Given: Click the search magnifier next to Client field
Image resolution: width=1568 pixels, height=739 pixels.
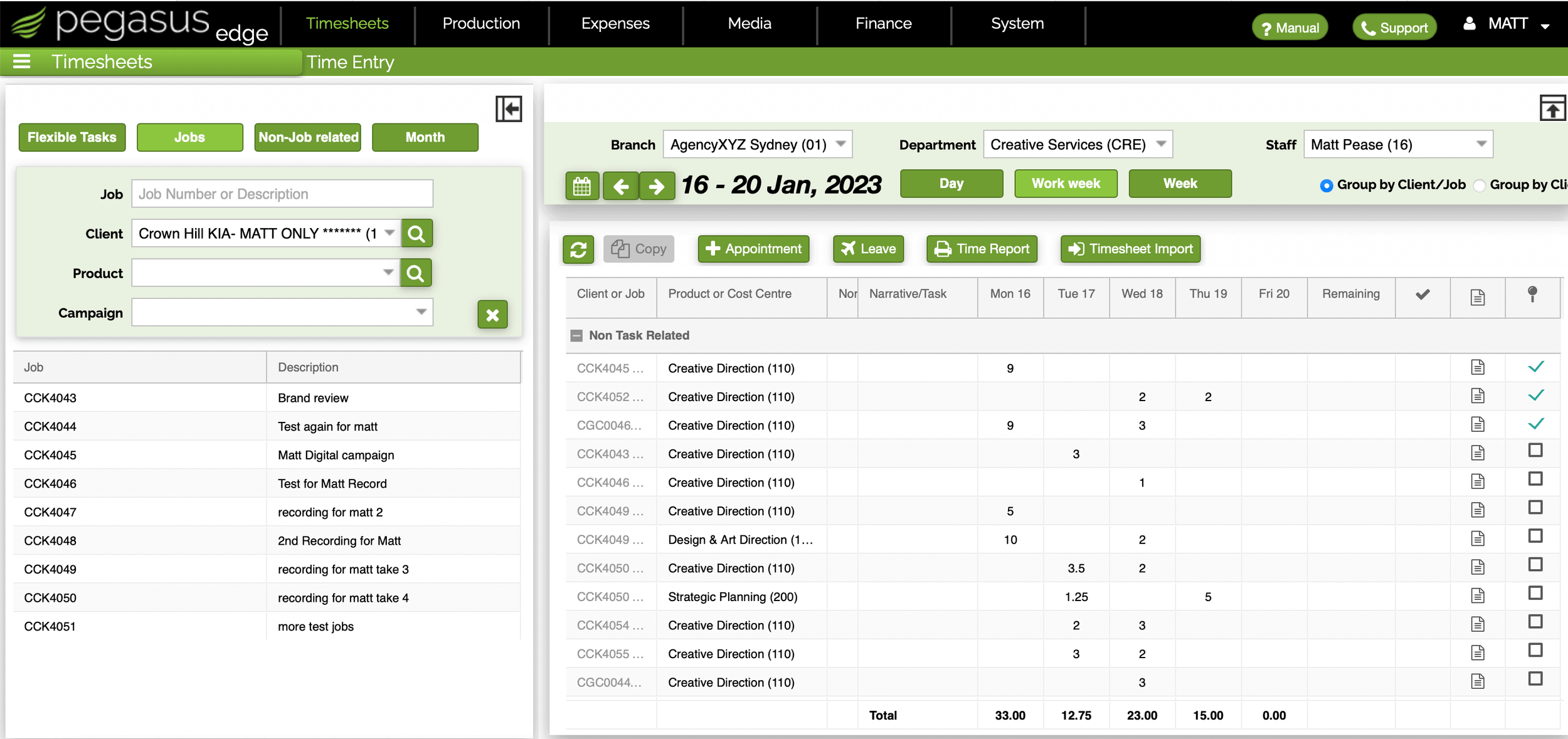Looking at the screenshot, I should pyautogui.click(x=416, y=233).
